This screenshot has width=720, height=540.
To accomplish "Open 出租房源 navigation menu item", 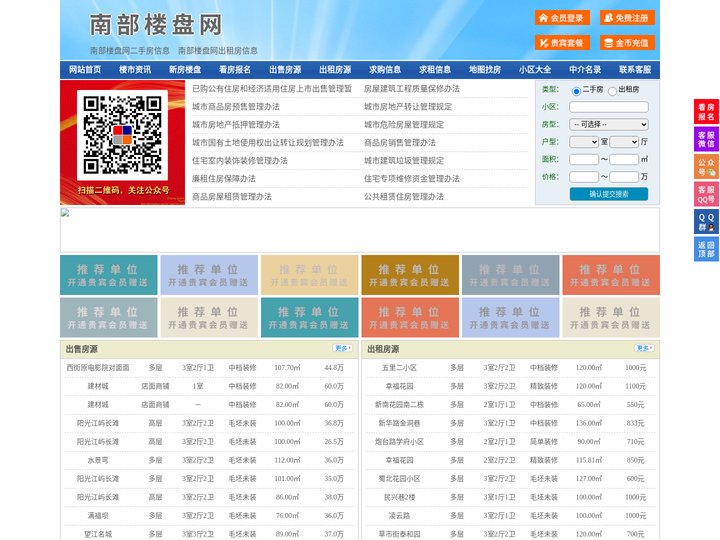I will [335, 70].
